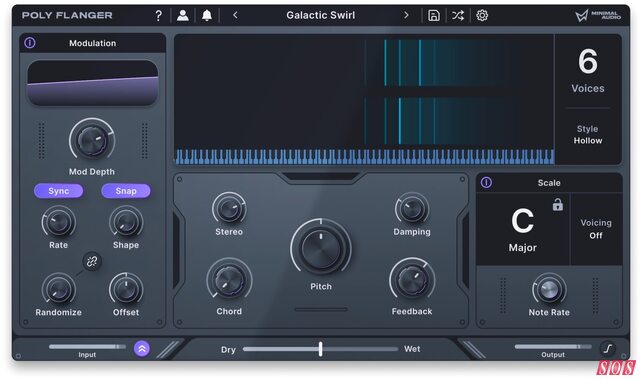Click the Dry label

[228, 350]
